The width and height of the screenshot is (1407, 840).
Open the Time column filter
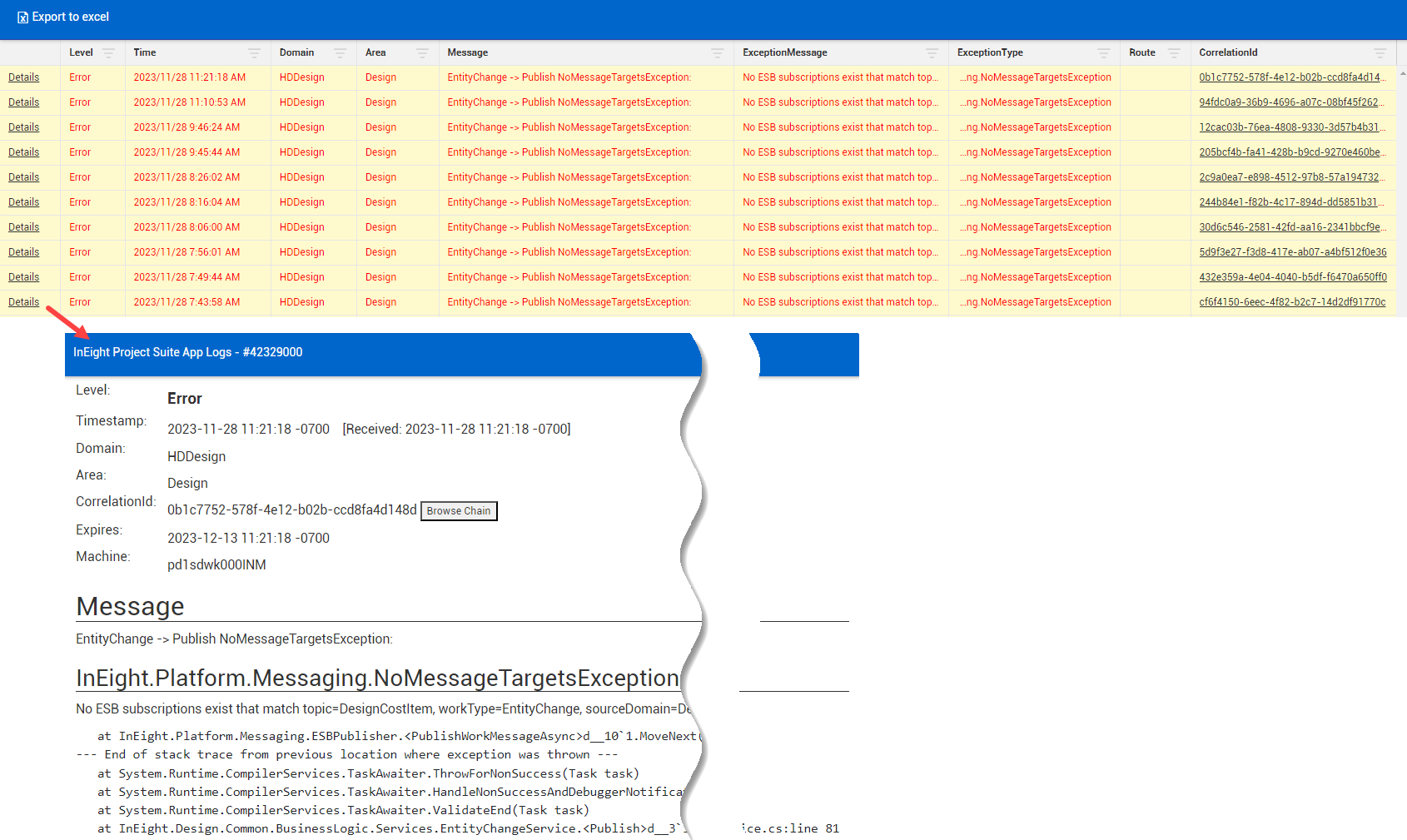(x=255, y=52)
